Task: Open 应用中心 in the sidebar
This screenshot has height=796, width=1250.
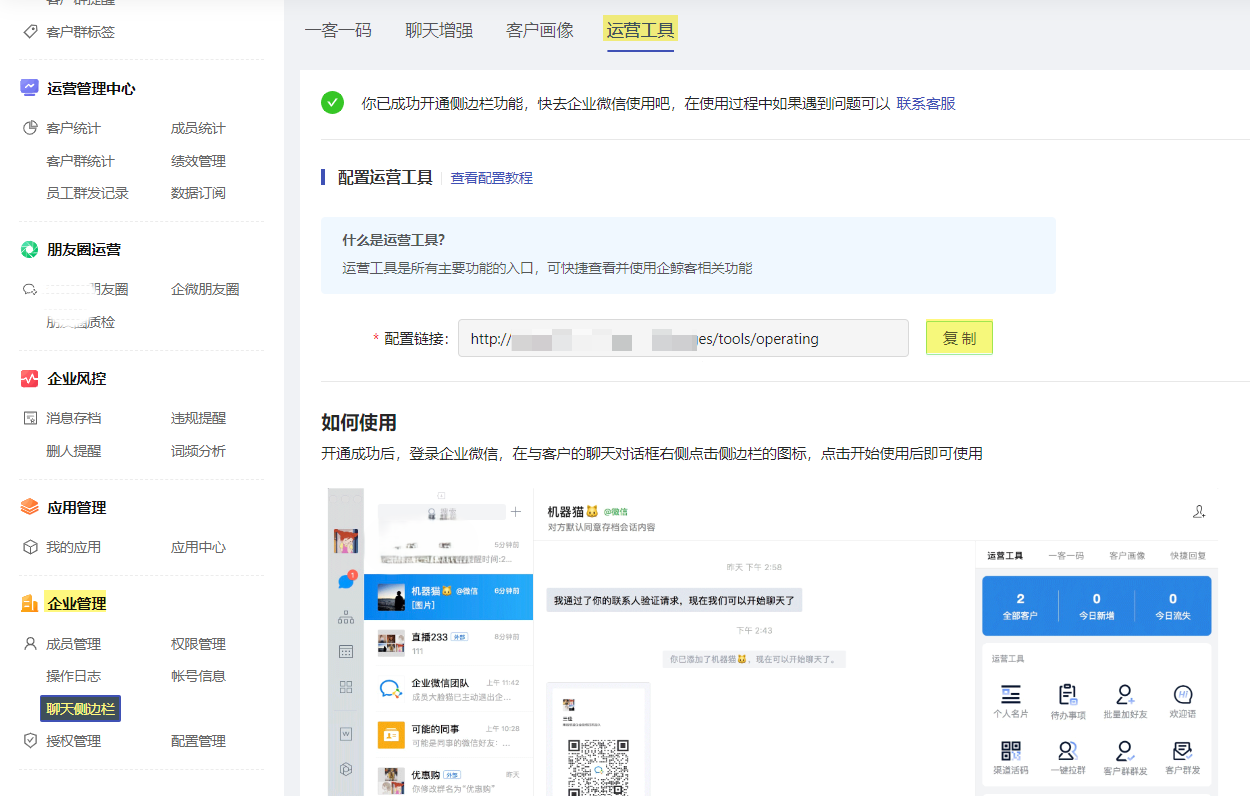Action: 198,547
